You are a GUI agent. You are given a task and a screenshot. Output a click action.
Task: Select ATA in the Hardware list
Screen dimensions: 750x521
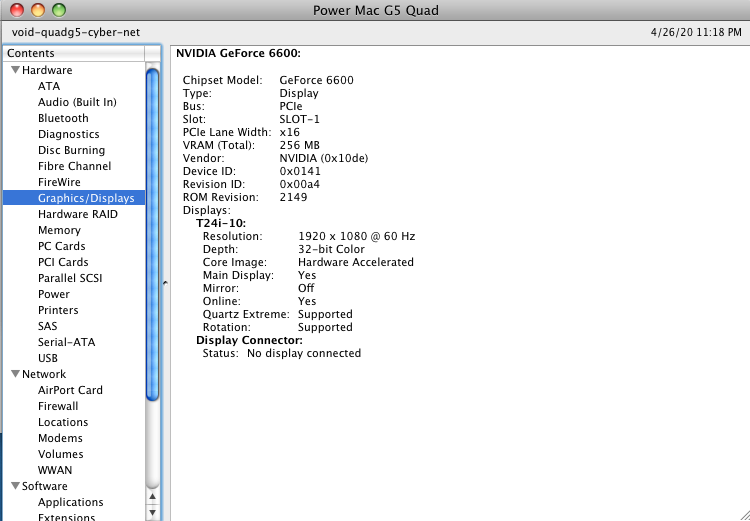coord(49,86)
